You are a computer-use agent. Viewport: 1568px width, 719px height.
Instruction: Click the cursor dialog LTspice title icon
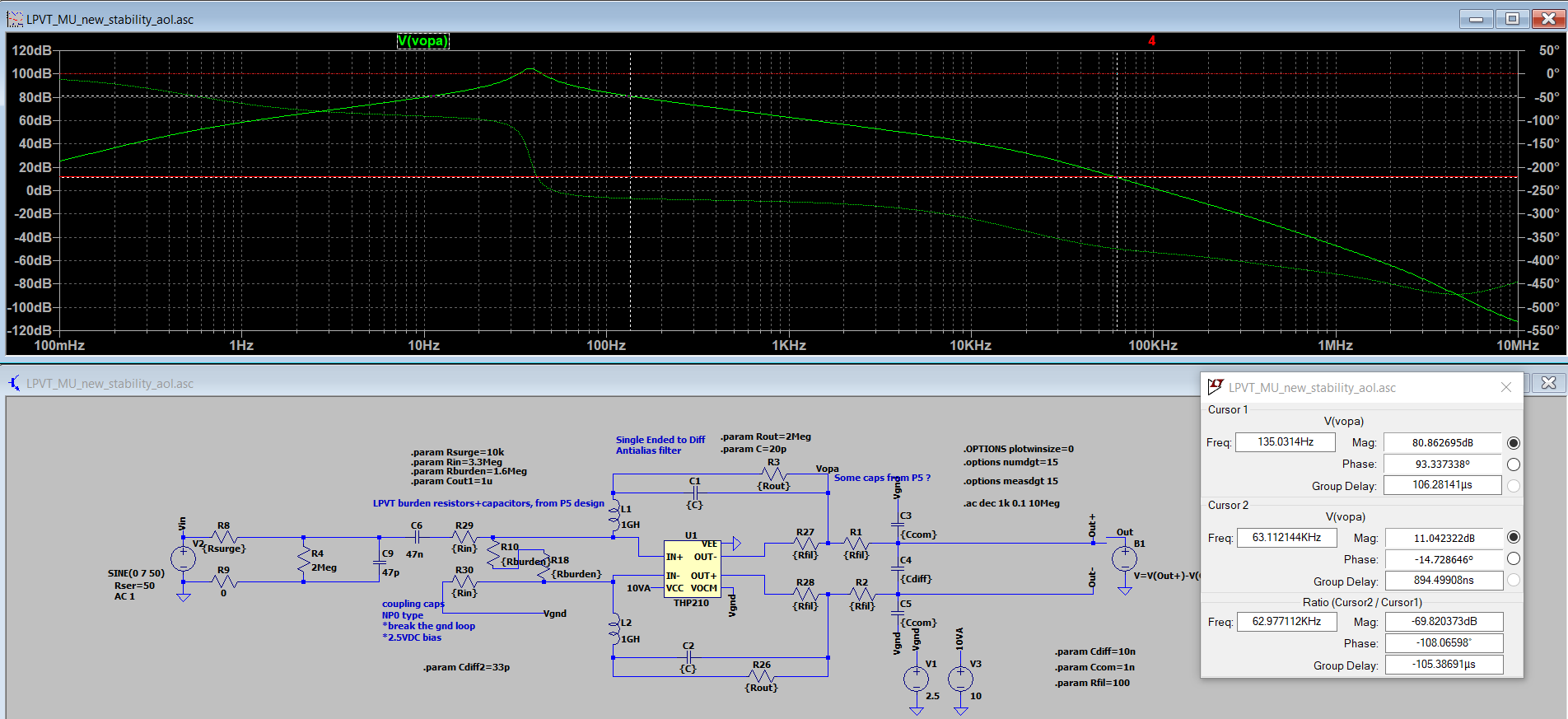click(1216, 387)
